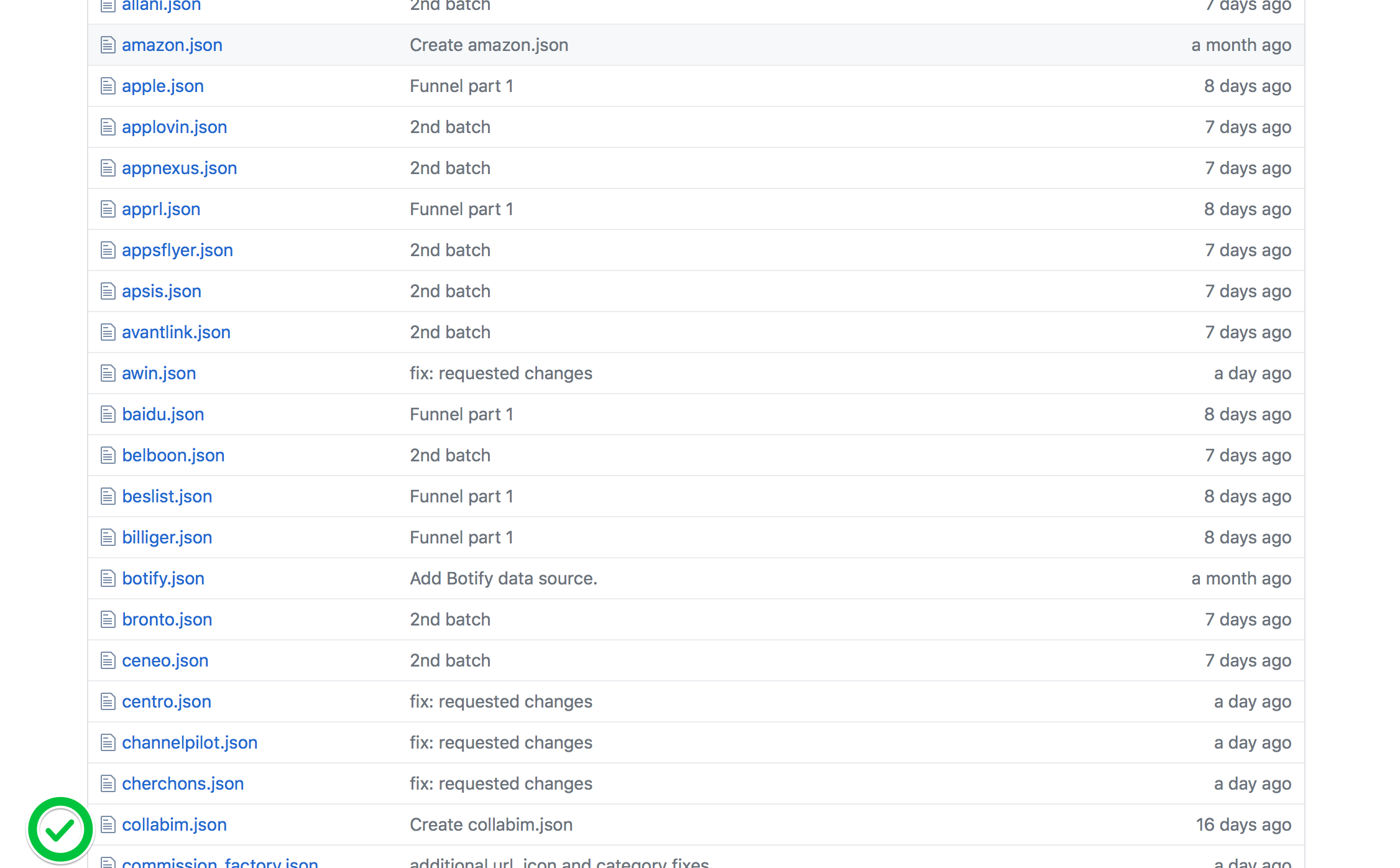Click the file icon beside billiger.json
Screen dimensions: 1400x868
click(x=108, y=537)
